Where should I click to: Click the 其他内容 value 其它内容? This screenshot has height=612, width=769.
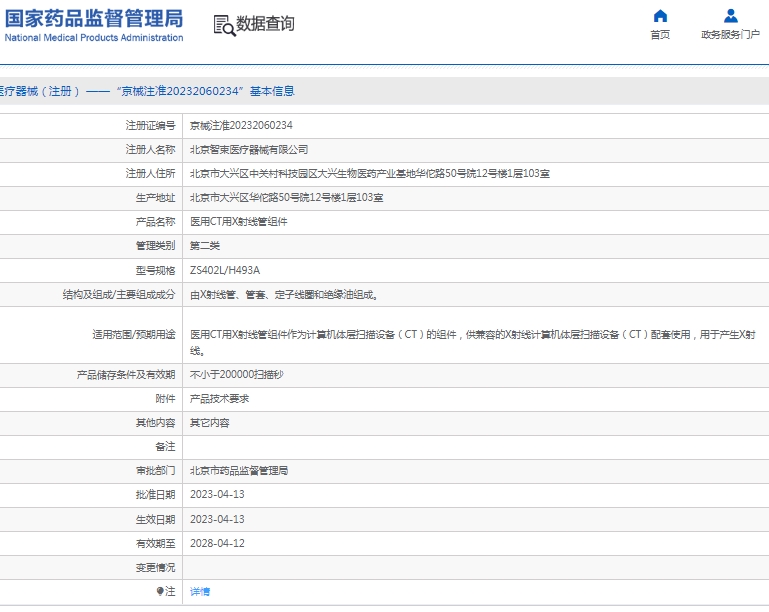click(209, 423)
